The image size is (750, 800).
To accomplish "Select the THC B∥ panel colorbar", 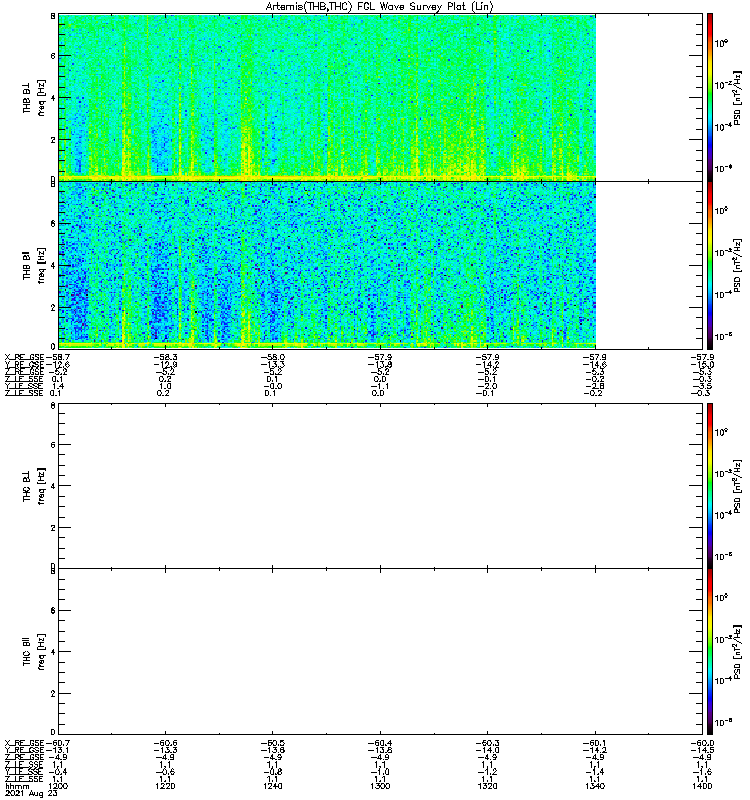I will point(710,652).
